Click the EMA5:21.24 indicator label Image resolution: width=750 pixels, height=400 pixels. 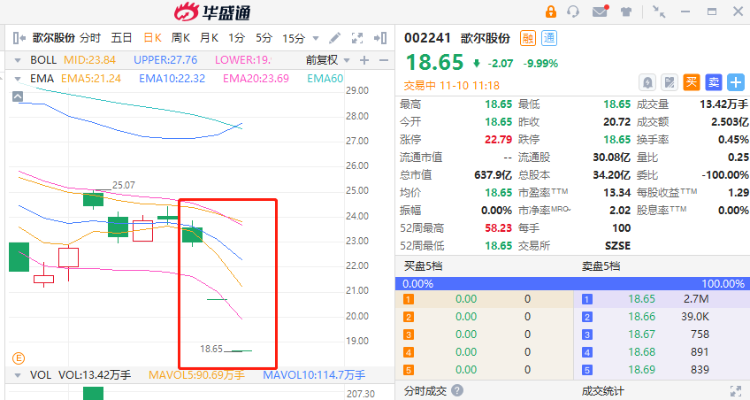click(x=91, y=78)
